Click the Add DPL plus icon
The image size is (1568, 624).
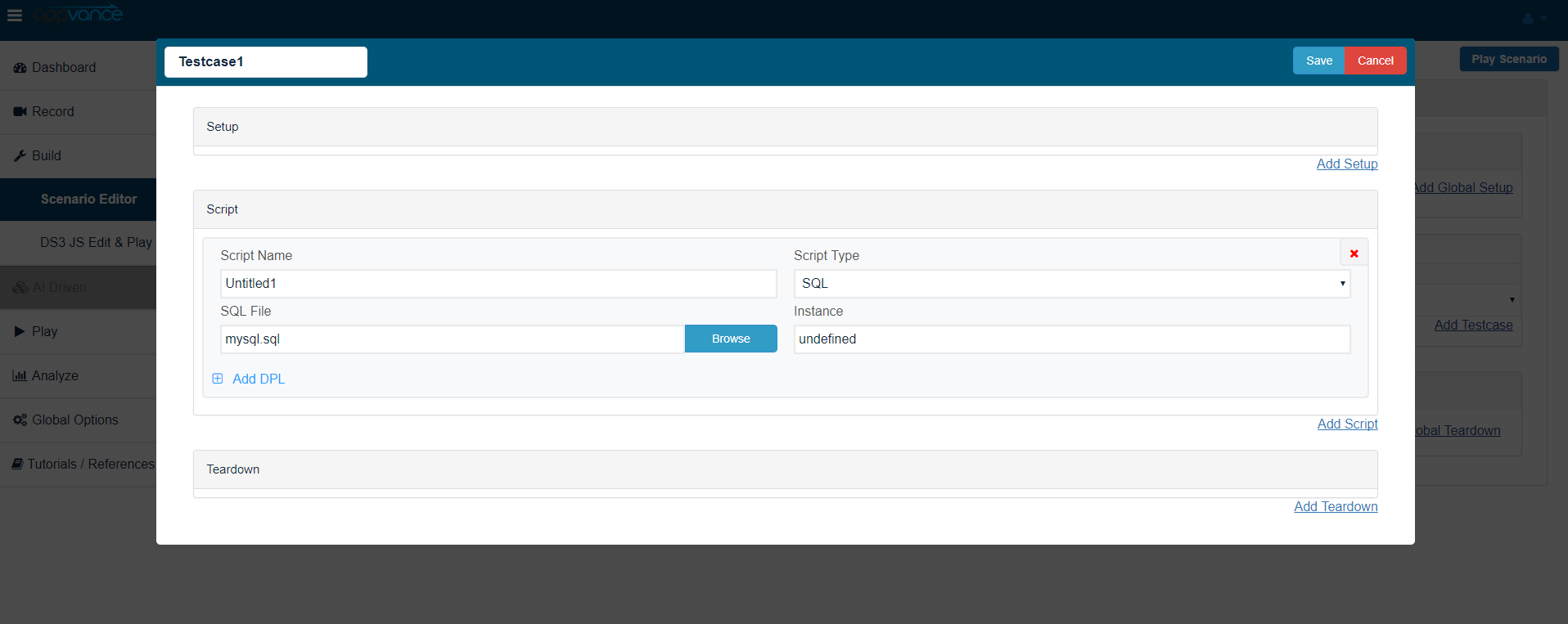(x=218, y=379)
